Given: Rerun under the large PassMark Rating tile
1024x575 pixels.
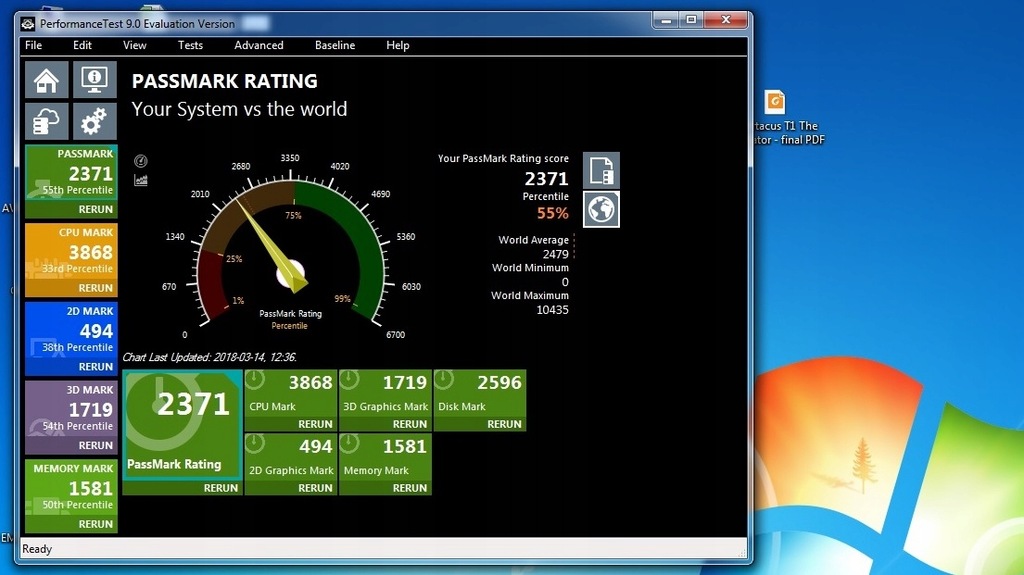Looking at the screenshot, I should [221, 488].
